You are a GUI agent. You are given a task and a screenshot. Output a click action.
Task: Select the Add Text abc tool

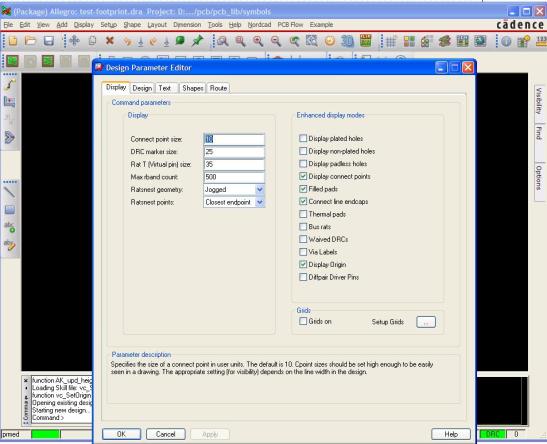click(x=10, y=227)
